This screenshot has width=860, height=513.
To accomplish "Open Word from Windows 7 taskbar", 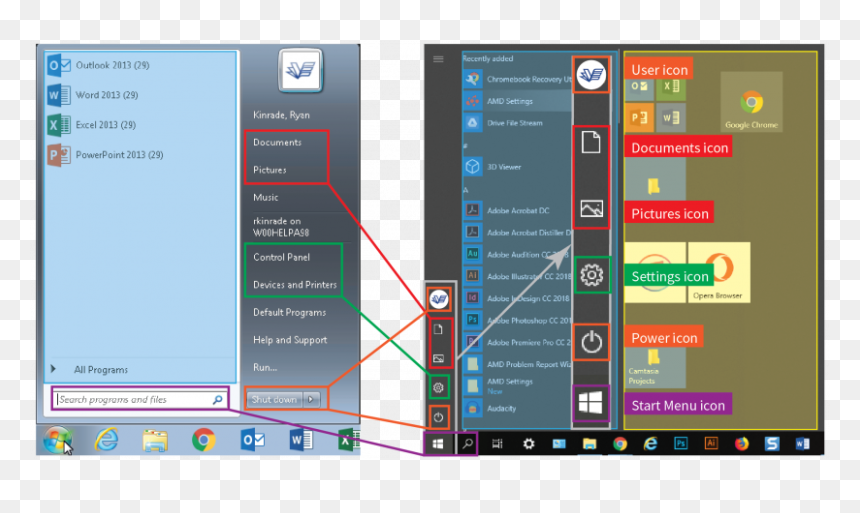I will [x=301, y=440].
